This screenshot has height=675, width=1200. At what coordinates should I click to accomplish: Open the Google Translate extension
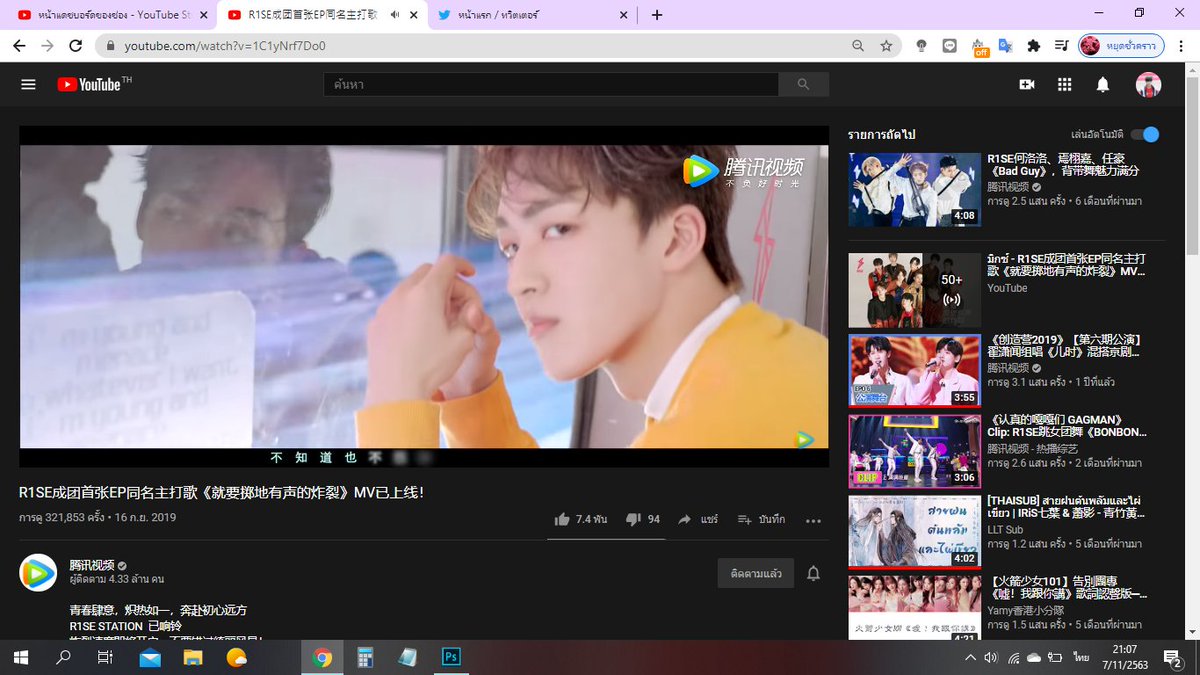coord(1006,46)
